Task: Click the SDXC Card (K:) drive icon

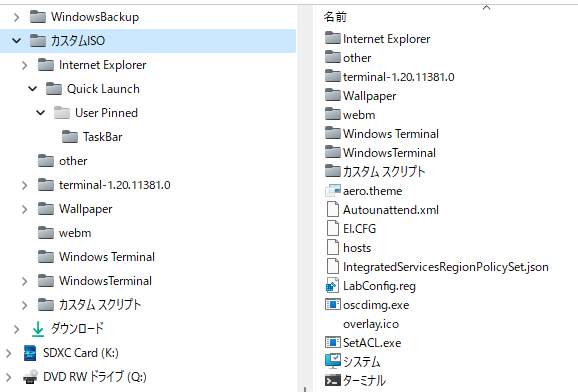Action: pyautogui.click(x=30, y=353)
